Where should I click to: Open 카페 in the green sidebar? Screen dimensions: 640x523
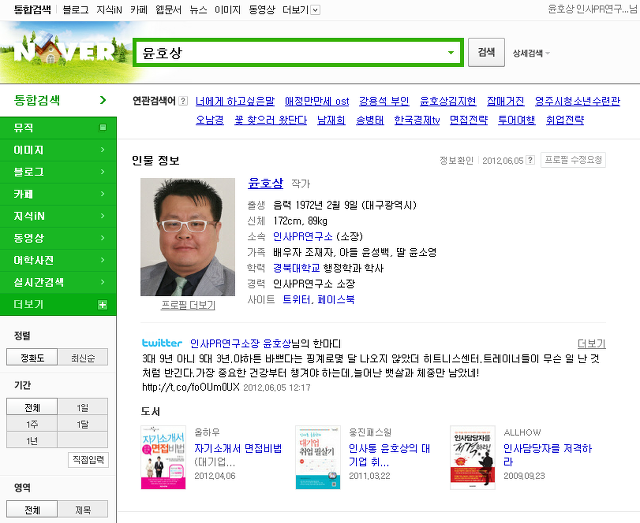[x=58, y=194]
